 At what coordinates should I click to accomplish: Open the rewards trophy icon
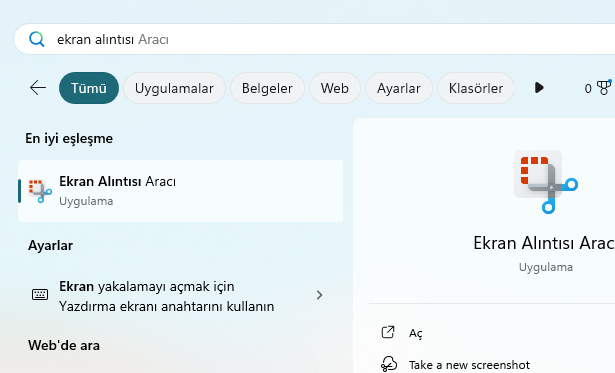(x=604, y=87)
